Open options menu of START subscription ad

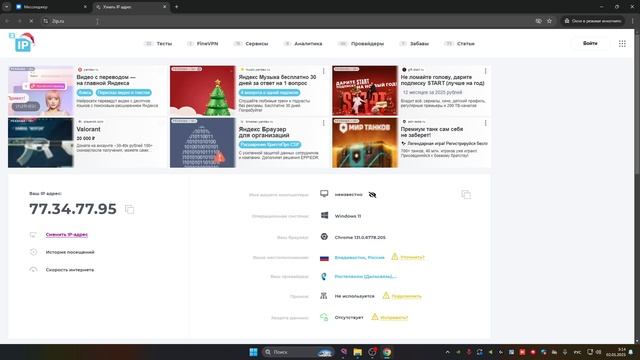tap(485, 71)
